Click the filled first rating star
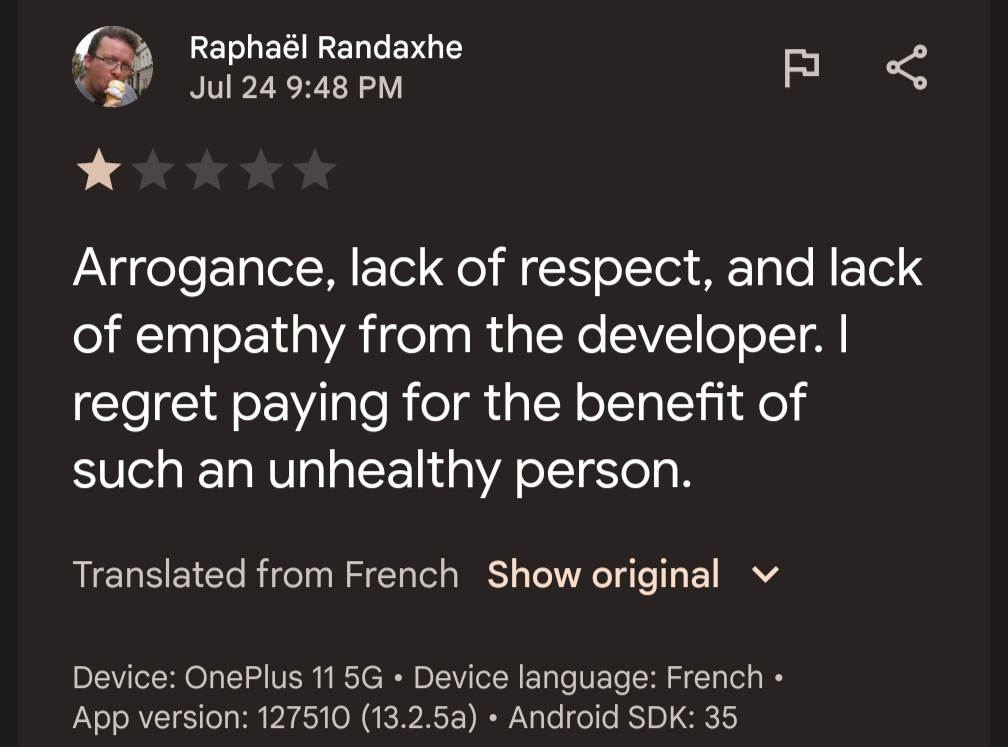The height and width of the screenshot is (747, 1008). [x=99, y=172]
